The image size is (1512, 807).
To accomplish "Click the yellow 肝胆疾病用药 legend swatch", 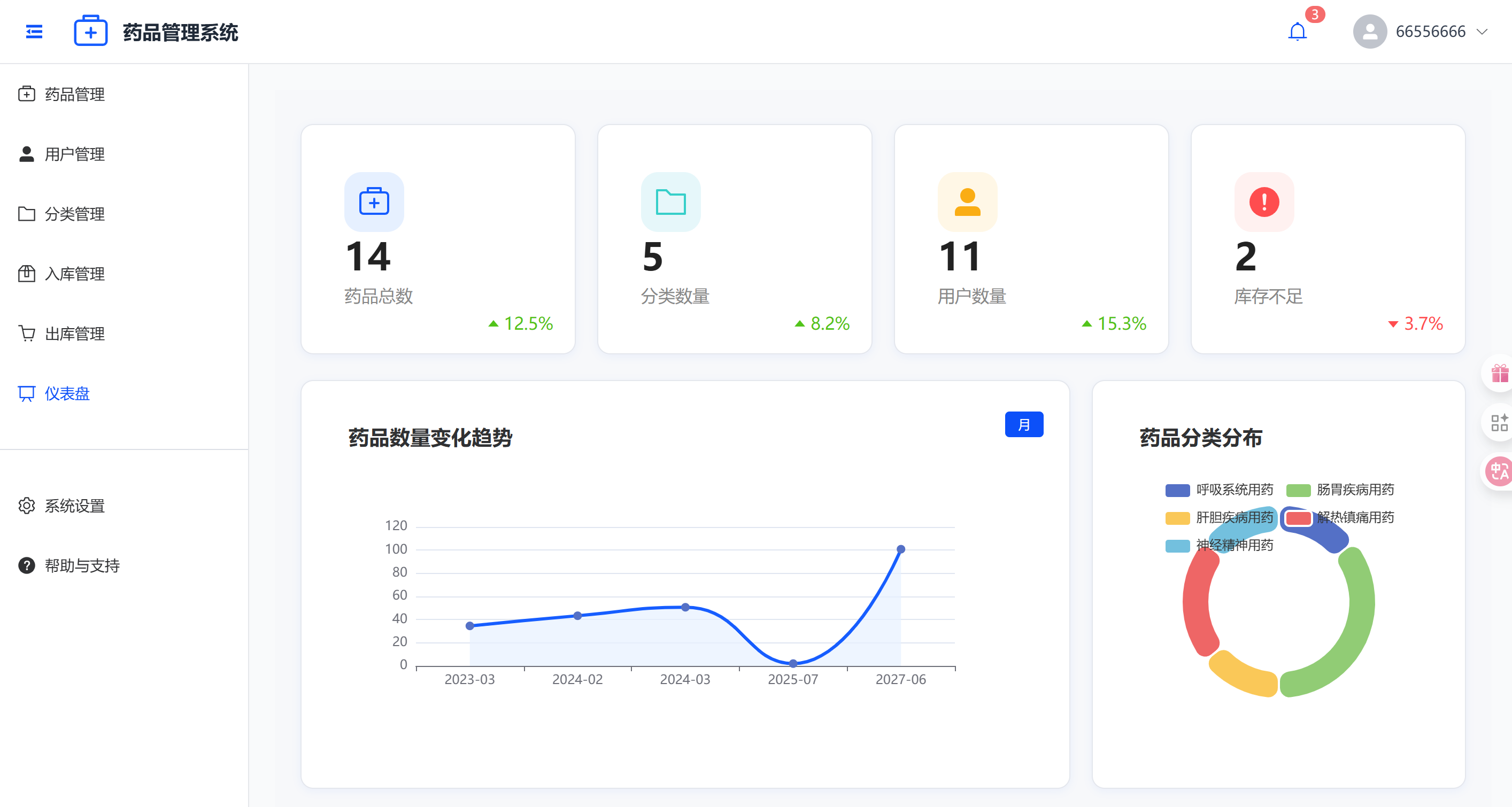I will coord(1177,518).
